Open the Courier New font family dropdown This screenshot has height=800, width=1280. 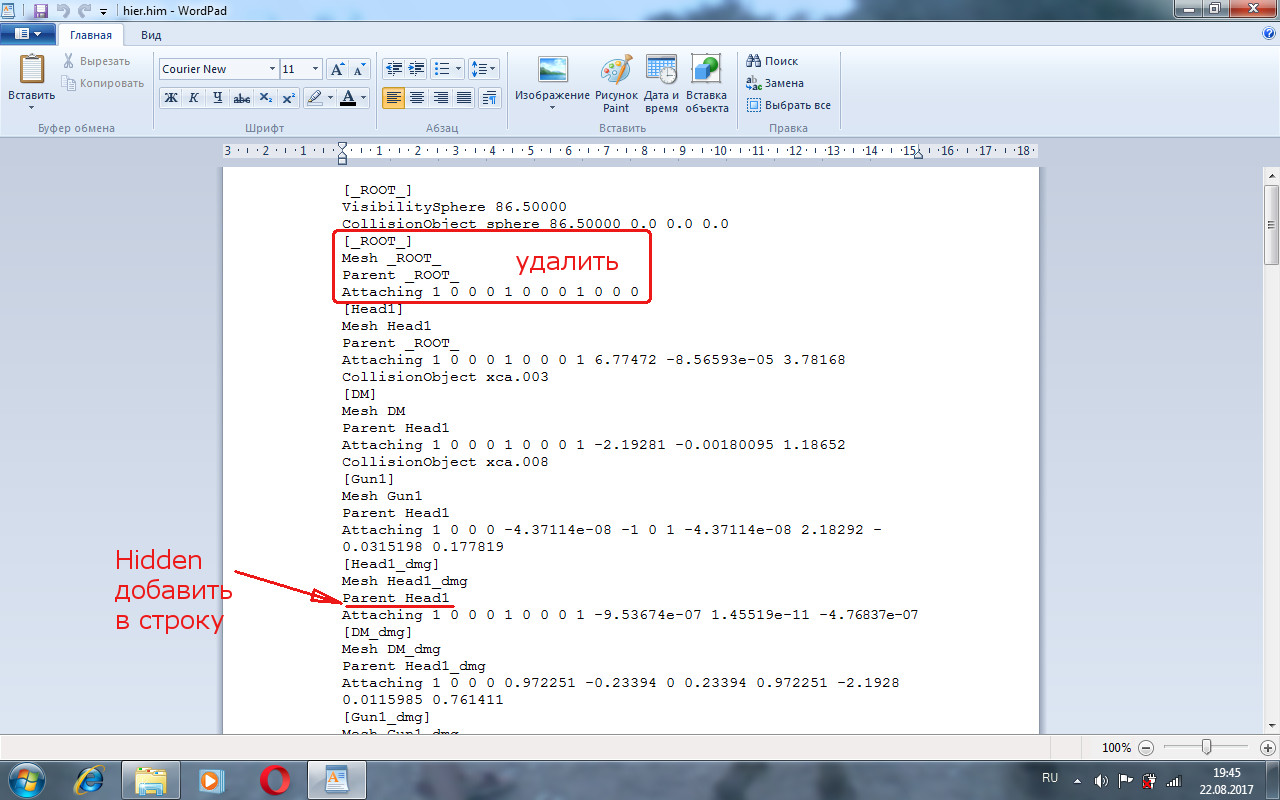pyautogui.click(x=272, y=69)
